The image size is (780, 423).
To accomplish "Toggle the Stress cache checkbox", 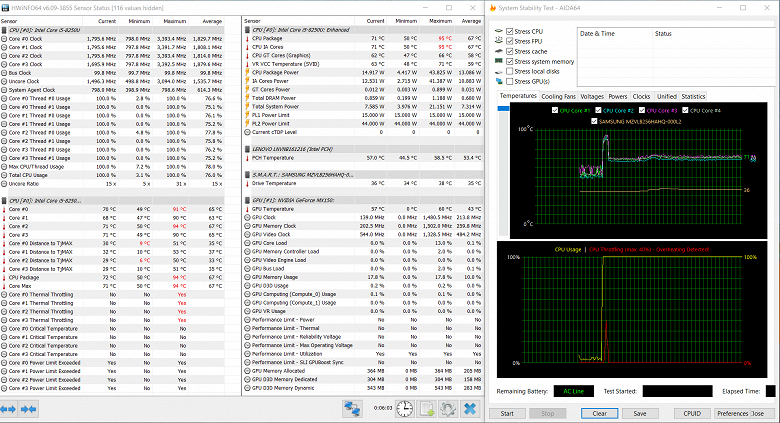I will click(x=509, y=51).
